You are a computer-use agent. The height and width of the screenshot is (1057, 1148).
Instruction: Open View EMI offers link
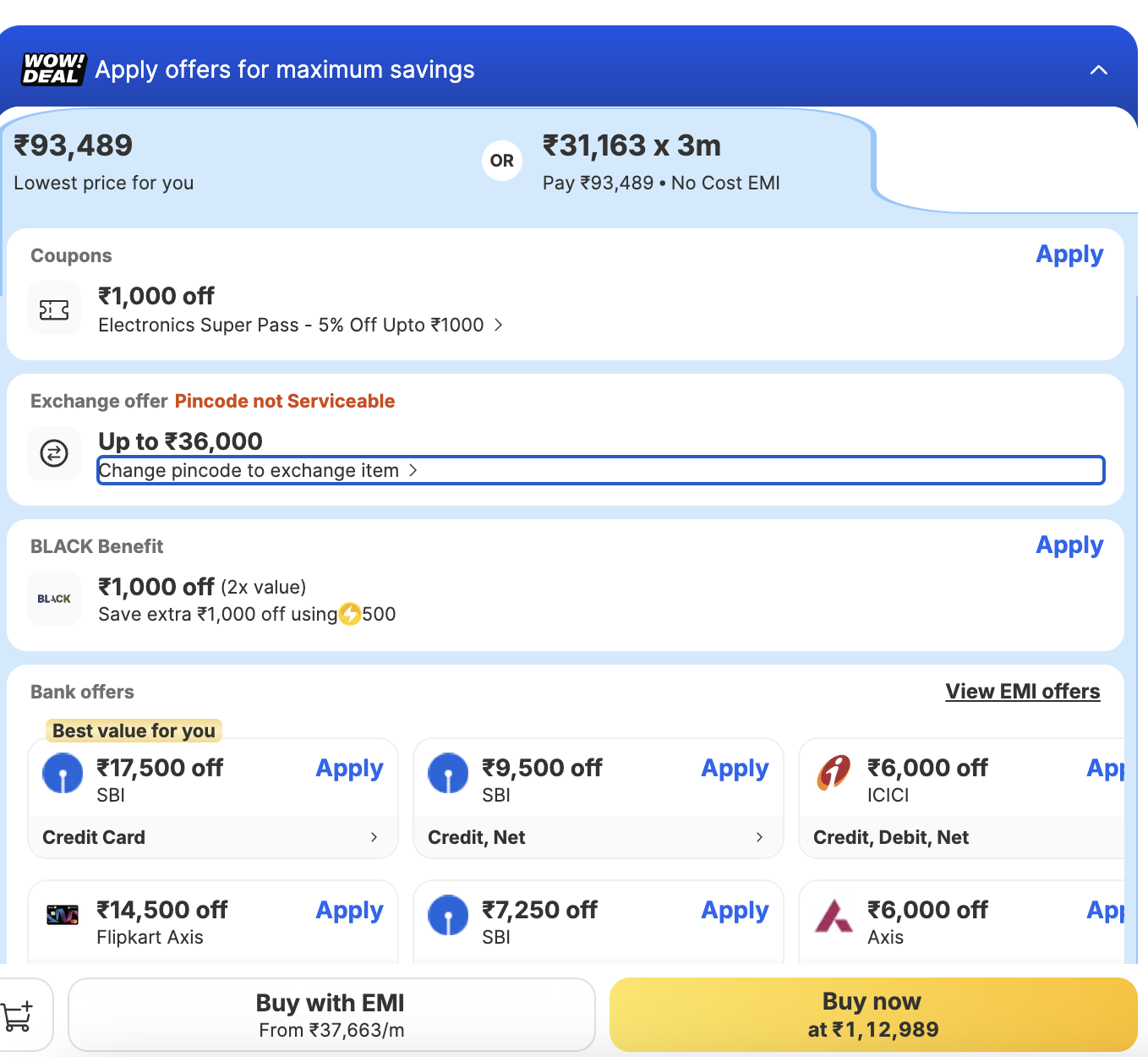(x=1022, y=692)
